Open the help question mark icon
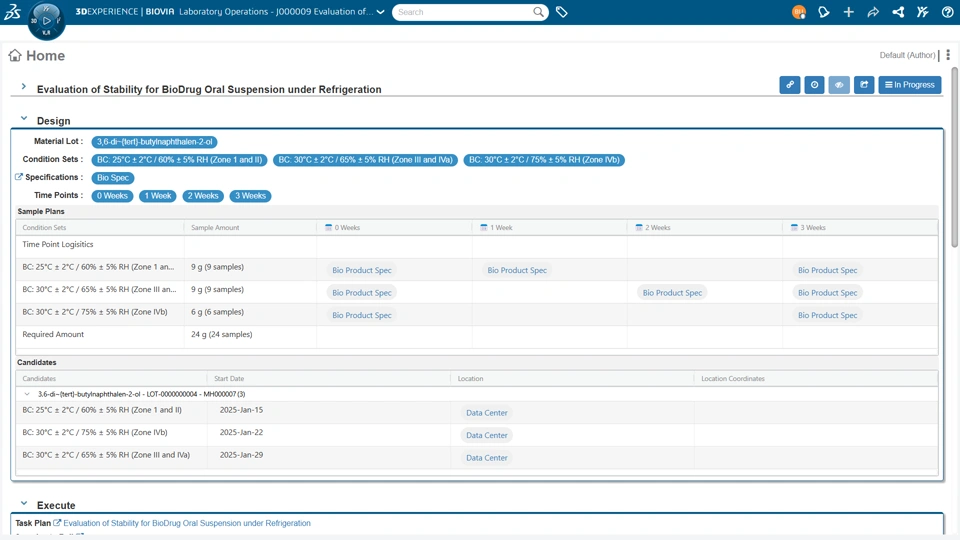The width and height of the screenshot is (960, 540). (x=947, y=12)
